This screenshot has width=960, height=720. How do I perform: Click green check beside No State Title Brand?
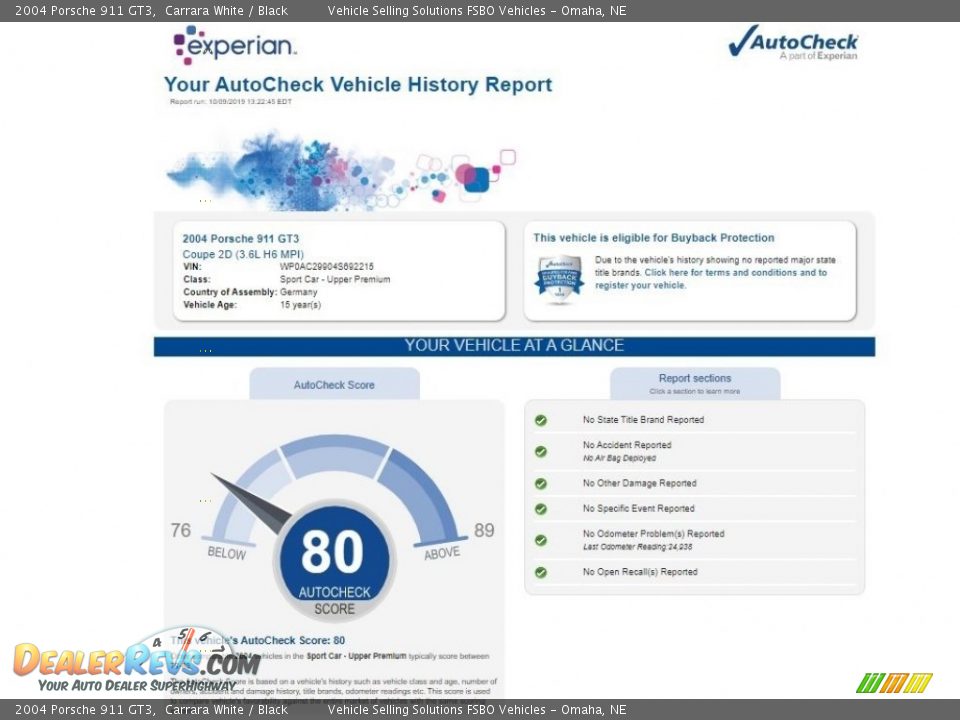tap(541, 420)
